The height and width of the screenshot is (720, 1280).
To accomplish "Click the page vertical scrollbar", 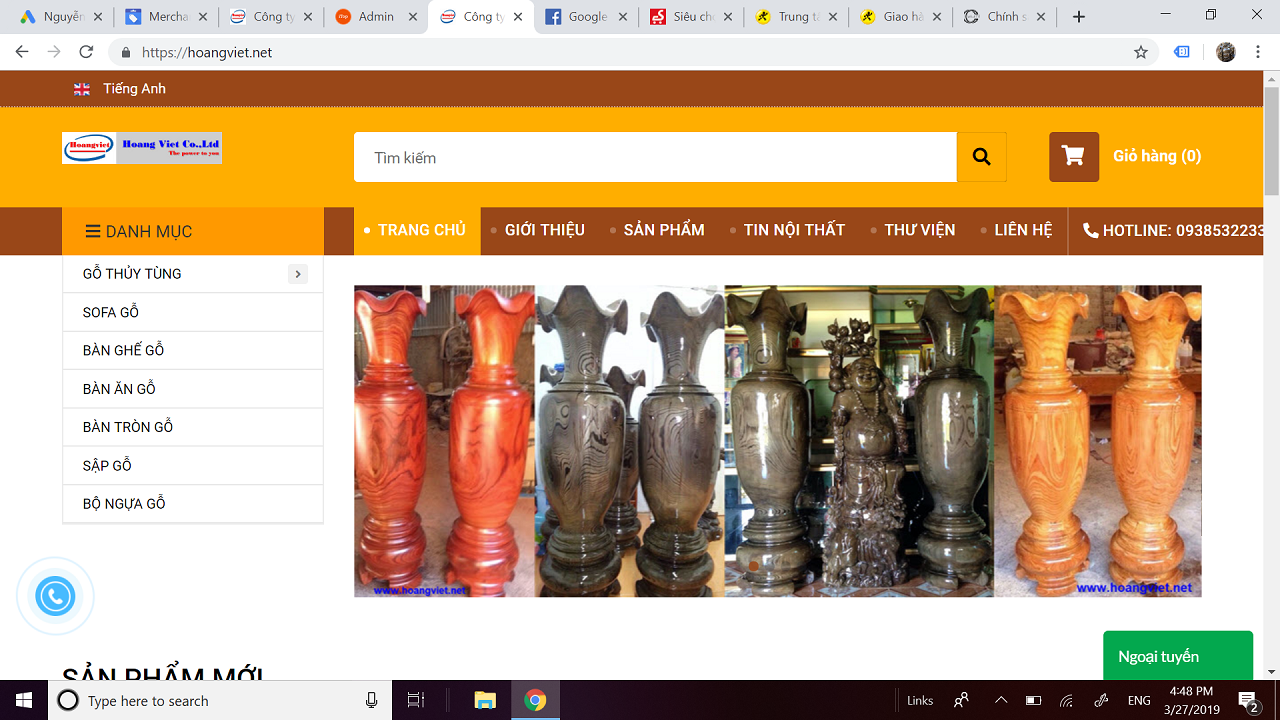I will [1271, 140].
